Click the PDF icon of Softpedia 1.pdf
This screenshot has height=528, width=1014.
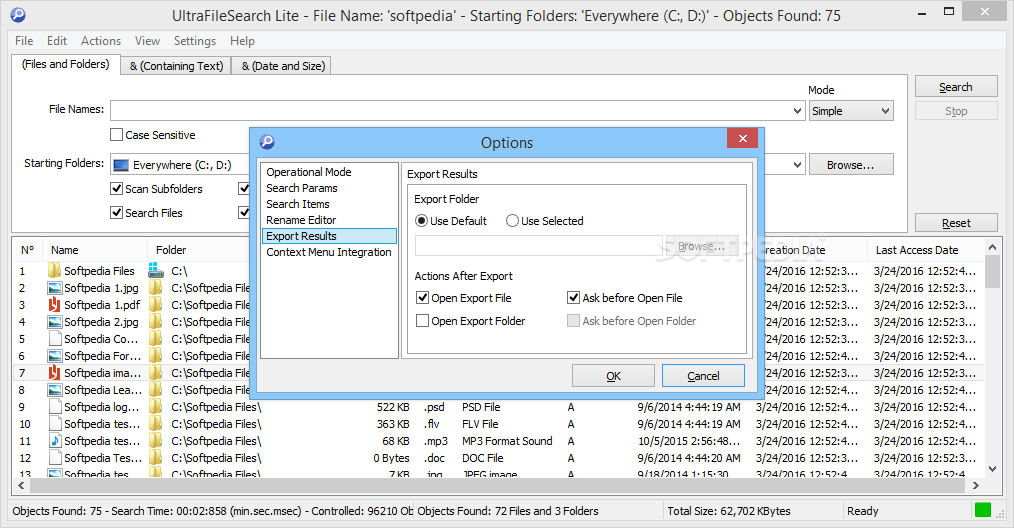click(54, 305)
